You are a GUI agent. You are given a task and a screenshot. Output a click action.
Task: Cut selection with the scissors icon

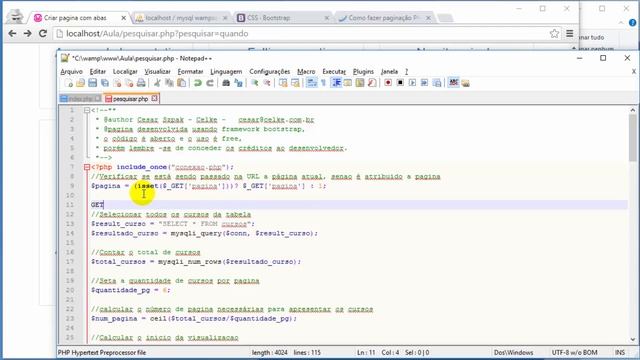[157, 83]
